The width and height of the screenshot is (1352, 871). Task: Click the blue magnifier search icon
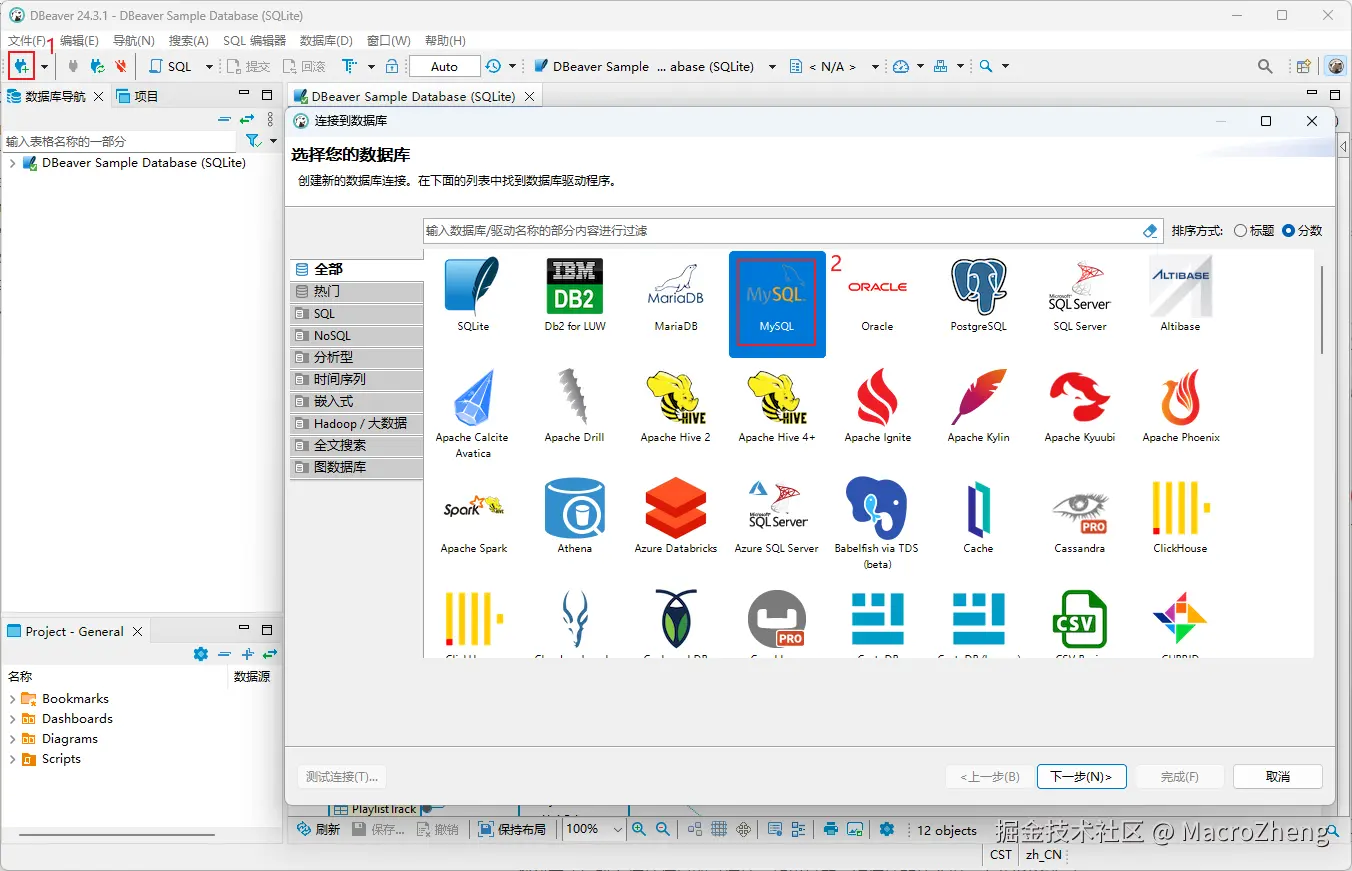[x=986, y=66]
